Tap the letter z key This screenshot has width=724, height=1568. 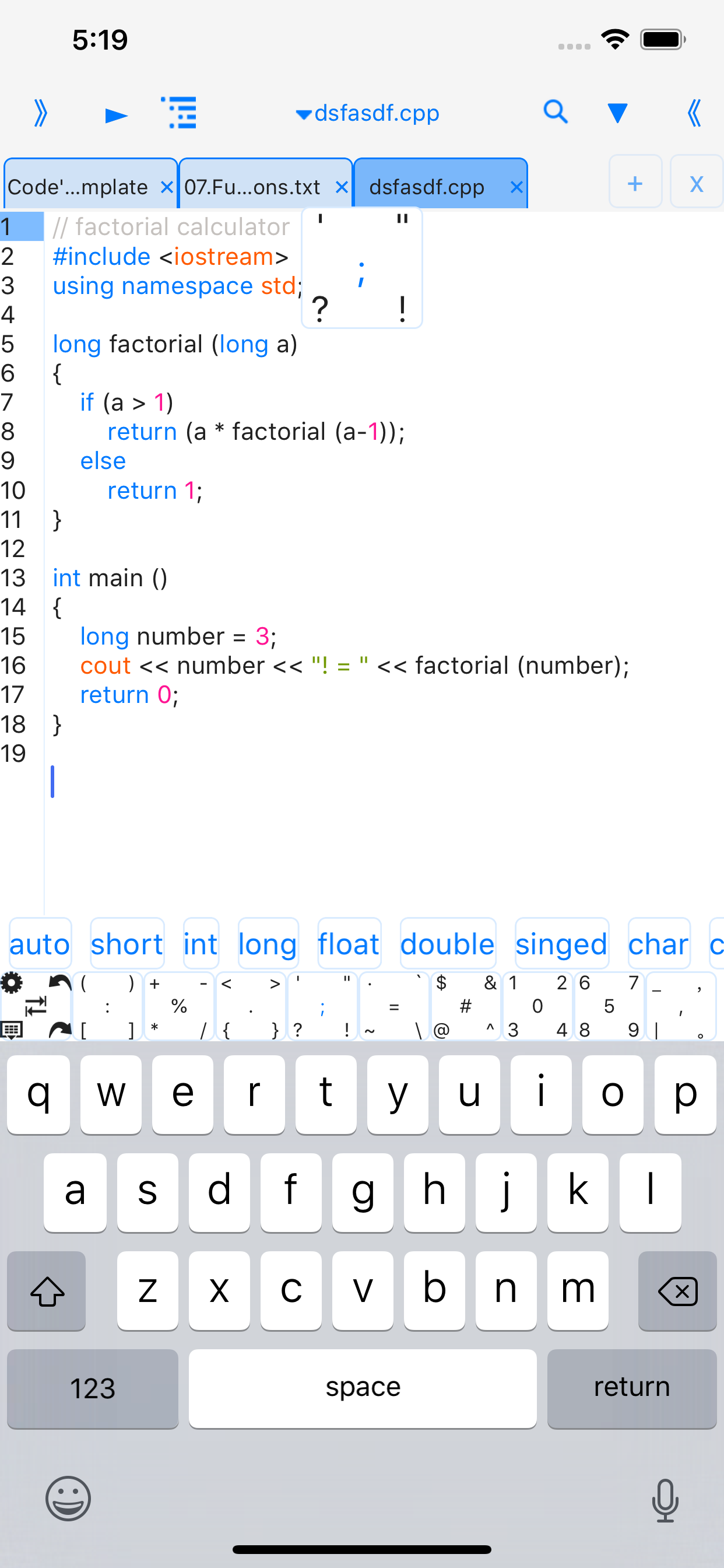[147, 1290]
